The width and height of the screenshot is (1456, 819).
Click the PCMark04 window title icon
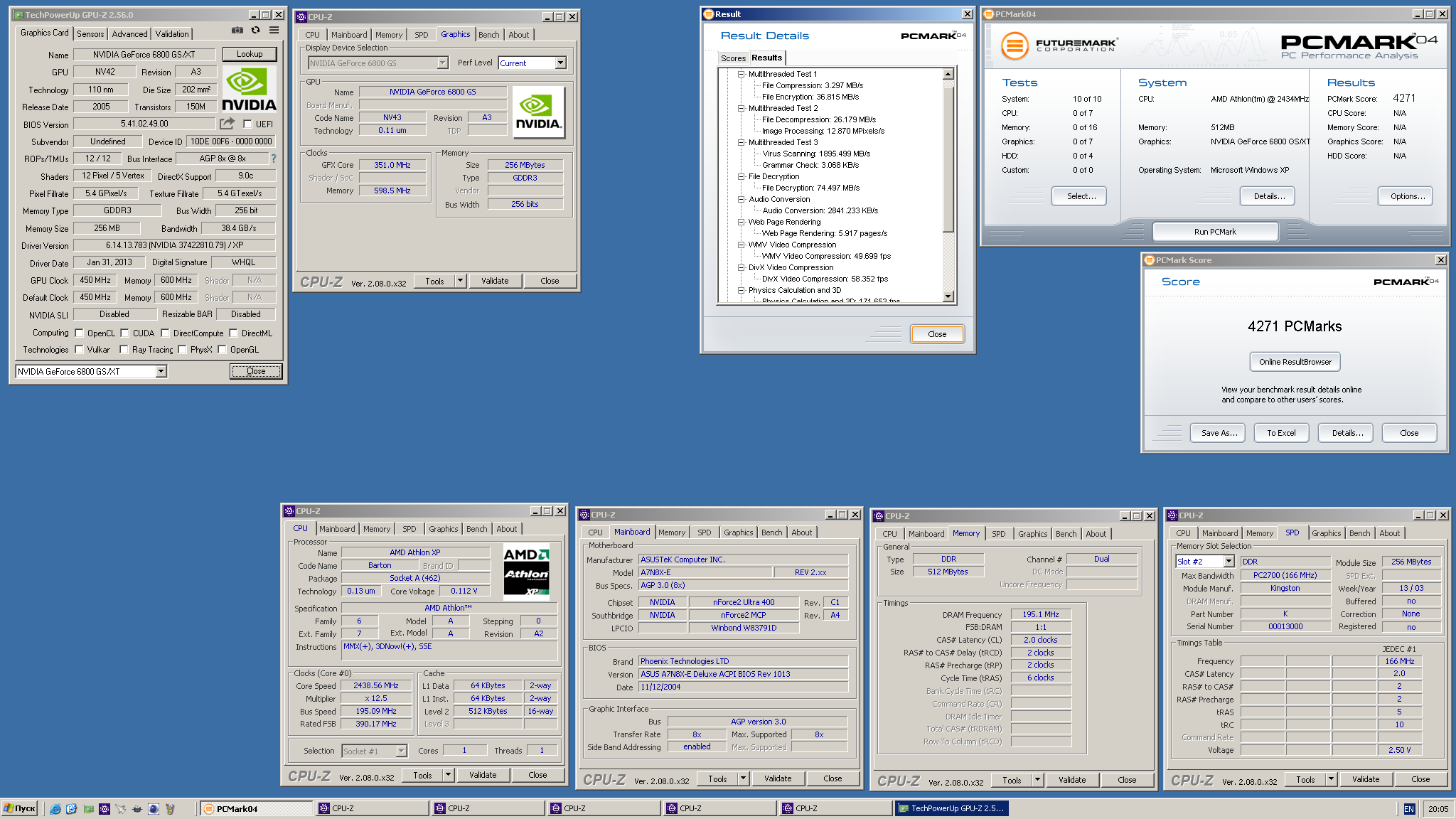(x=989, y=14)
